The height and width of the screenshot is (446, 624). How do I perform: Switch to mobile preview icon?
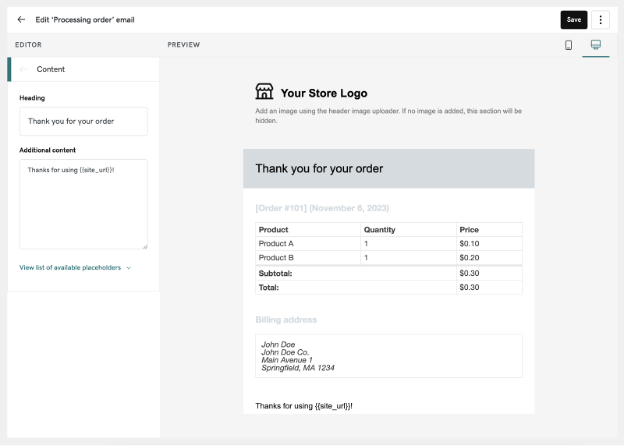569,45
